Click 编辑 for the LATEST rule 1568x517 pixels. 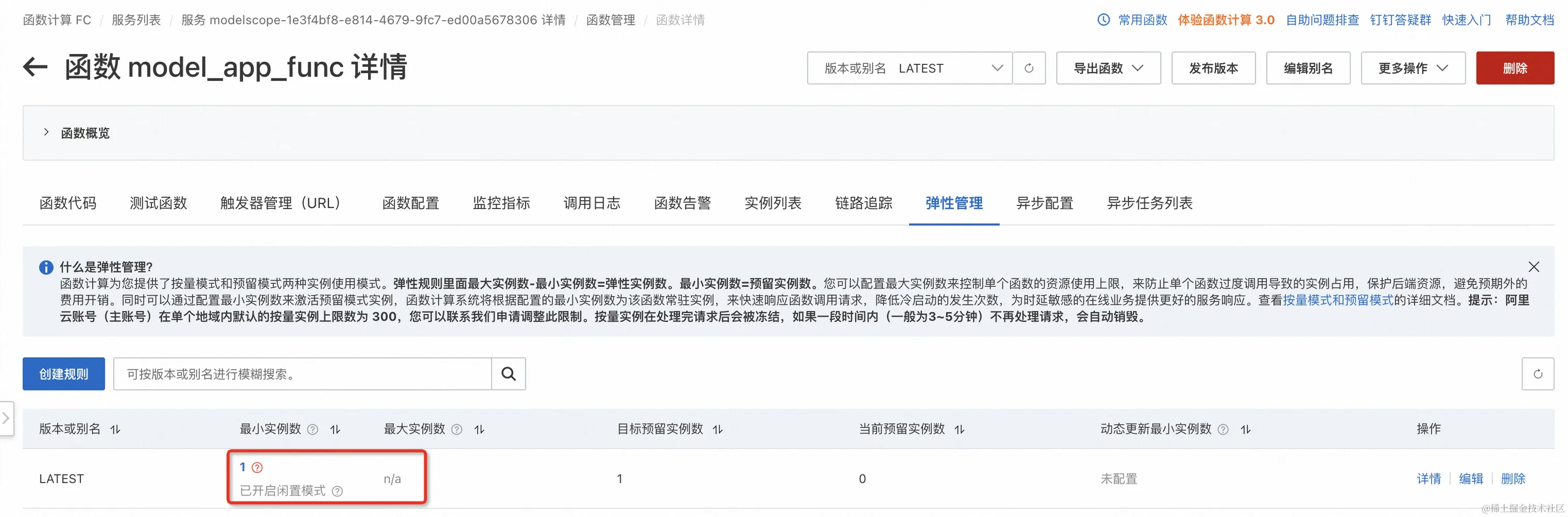[1471, 479]
